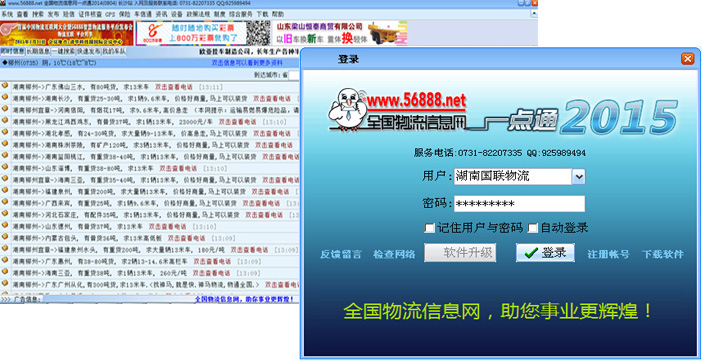
Task: Click the cargo icon beside 湖南长沙 listing
Action: (4, 97)
